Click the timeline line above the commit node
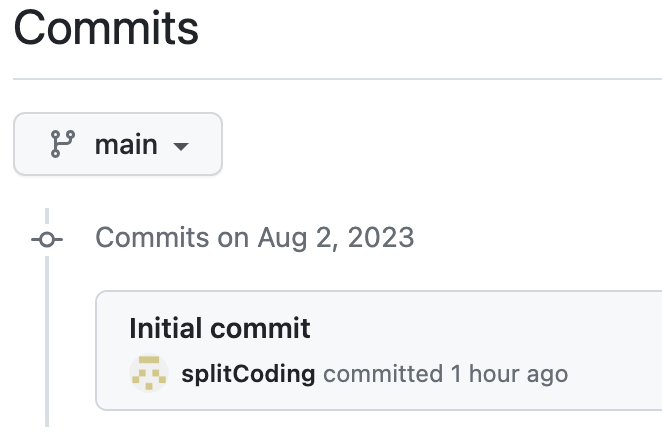 coord(47,216)
